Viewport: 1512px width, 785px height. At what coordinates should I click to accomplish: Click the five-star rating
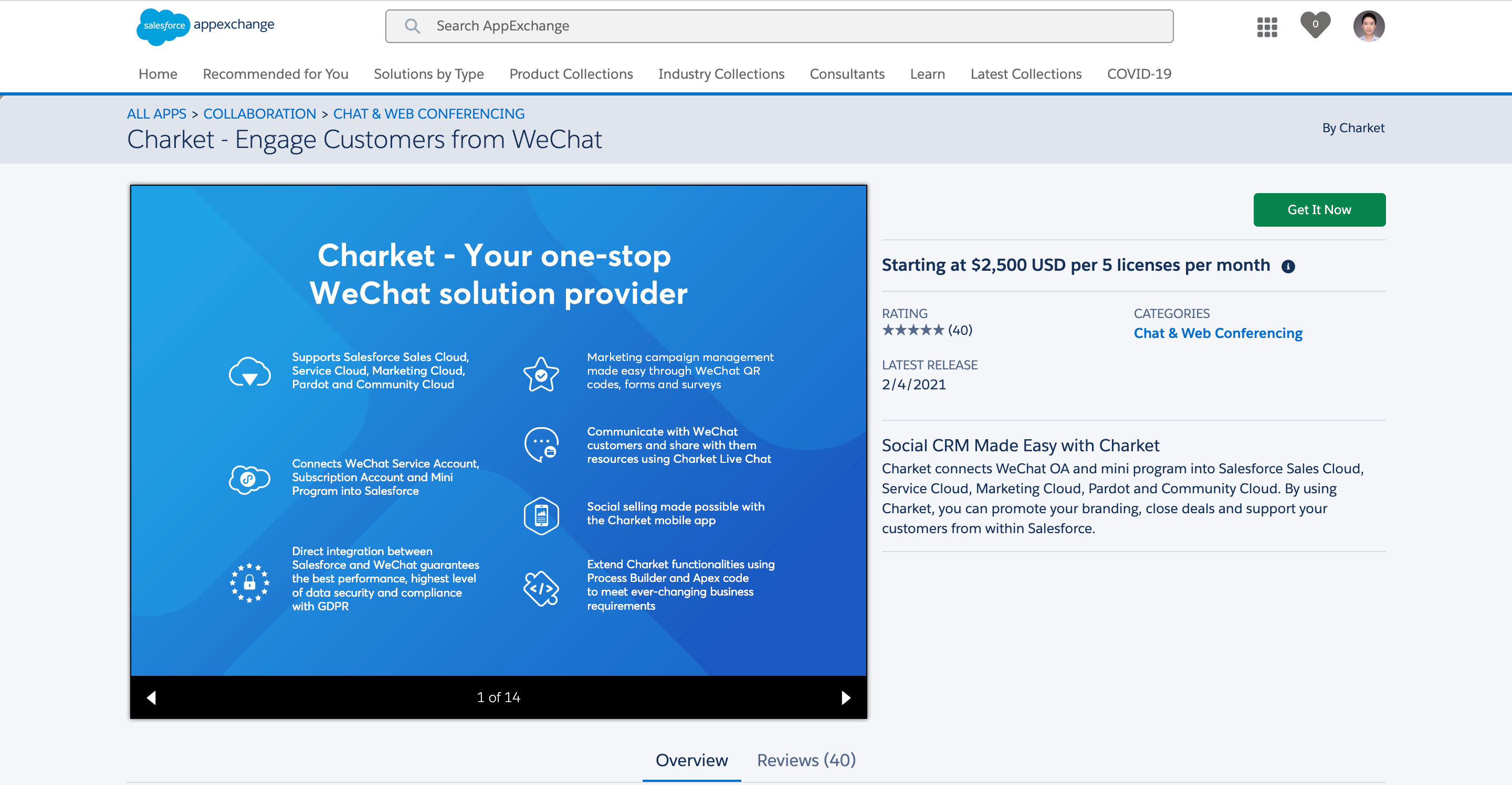click(913, 330)
